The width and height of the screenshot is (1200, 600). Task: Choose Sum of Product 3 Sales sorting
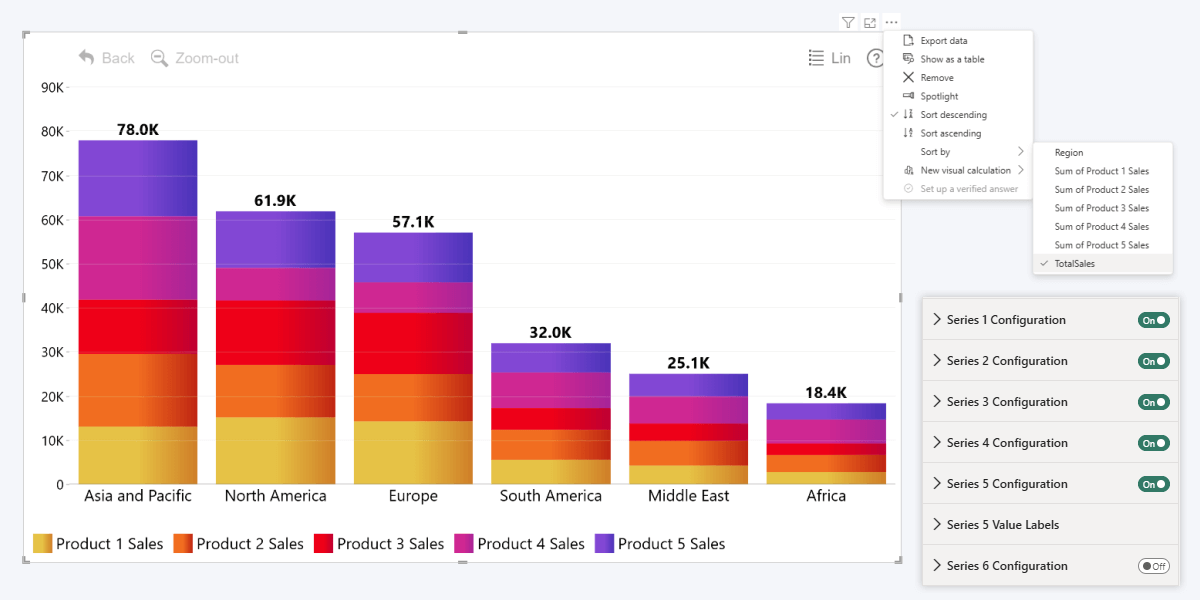click(x=1101, y=208)
